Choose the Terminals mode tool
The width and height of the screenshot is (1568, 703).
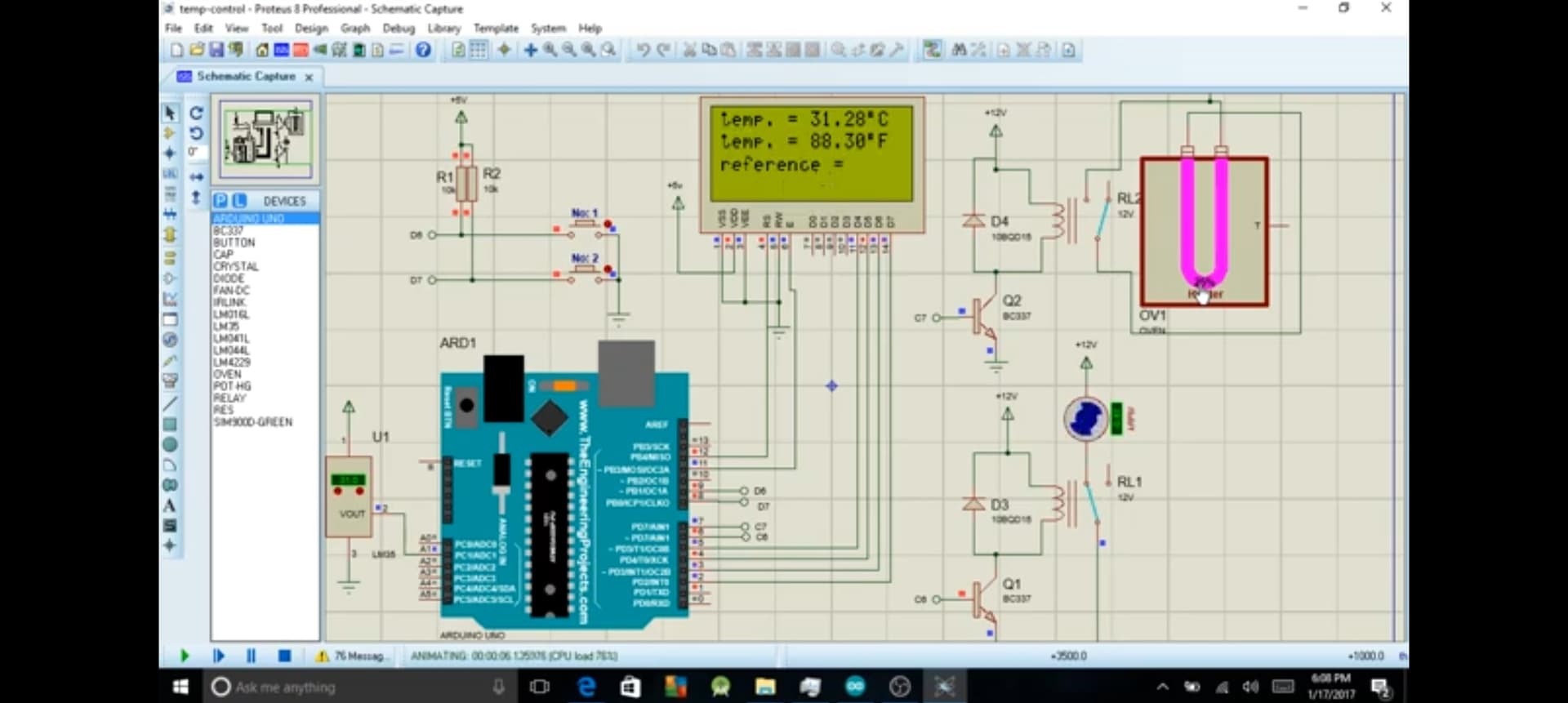170,258
